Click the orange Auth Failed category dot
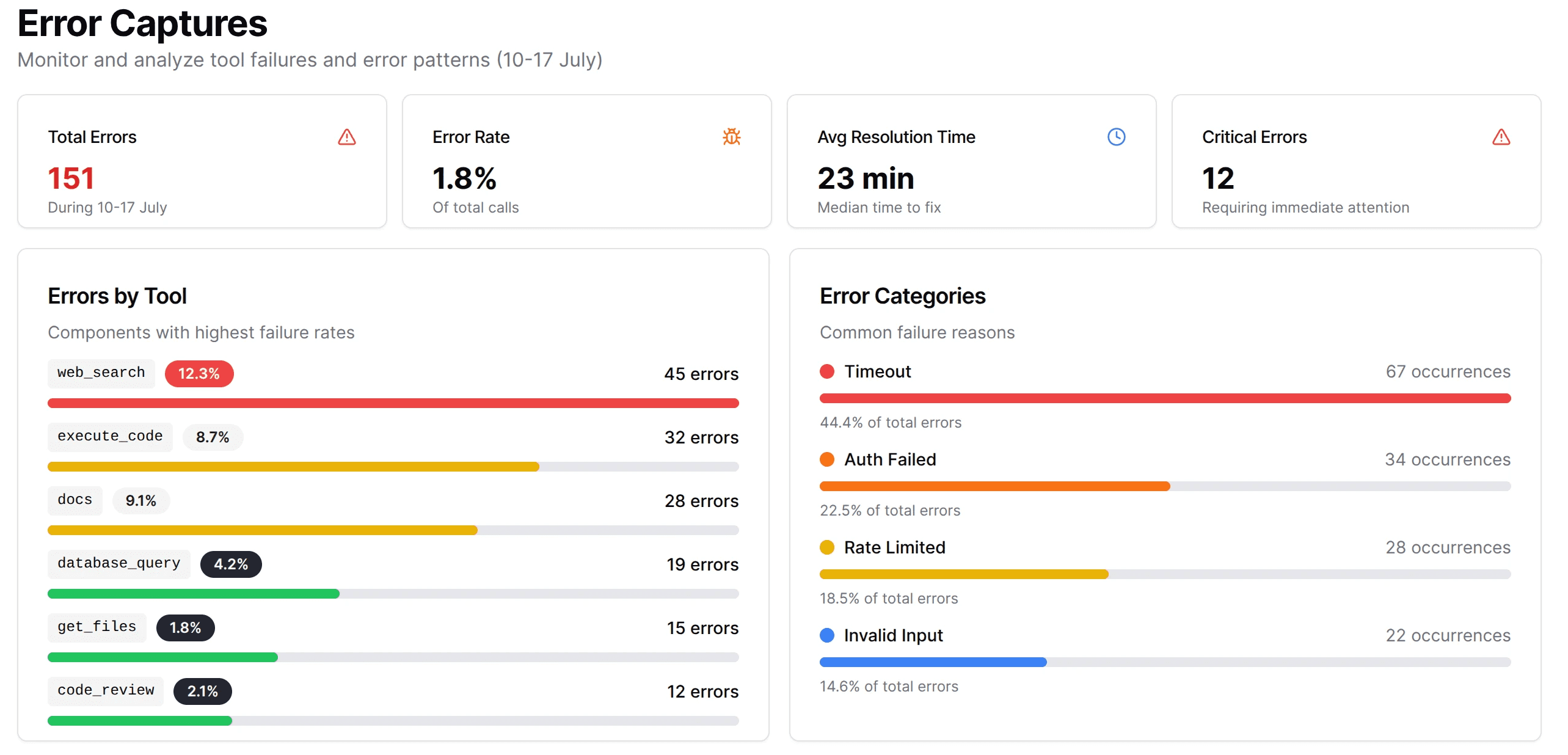The height and width of the screenshot is (755, 1568). (827, 459)
